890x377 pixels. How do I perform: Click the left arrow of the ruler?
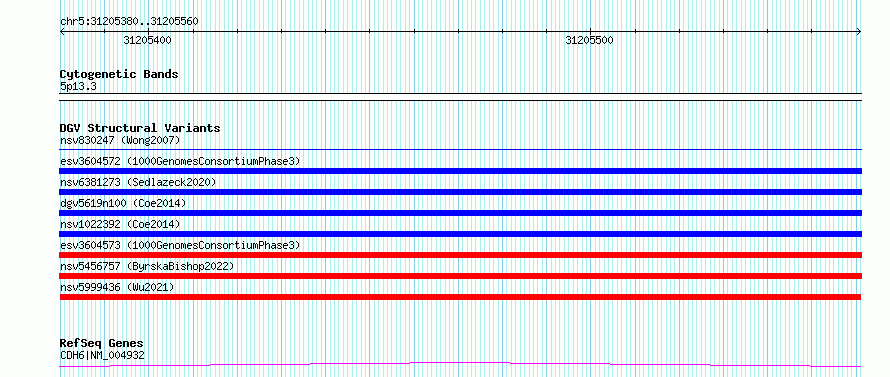[x=63, y=32]
